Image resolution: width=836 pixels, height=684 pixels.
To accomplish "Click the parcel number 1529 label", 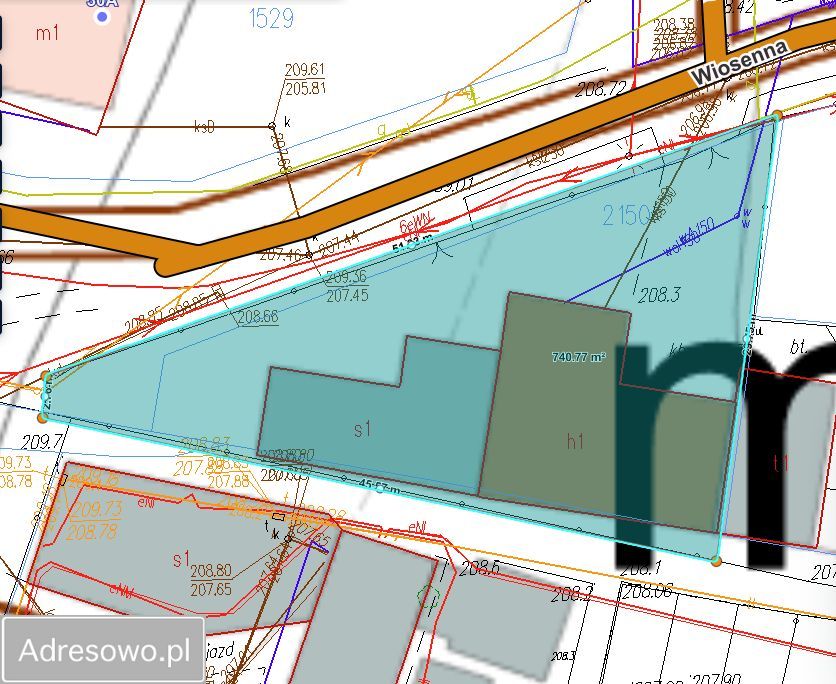I will tap(271, 19).
